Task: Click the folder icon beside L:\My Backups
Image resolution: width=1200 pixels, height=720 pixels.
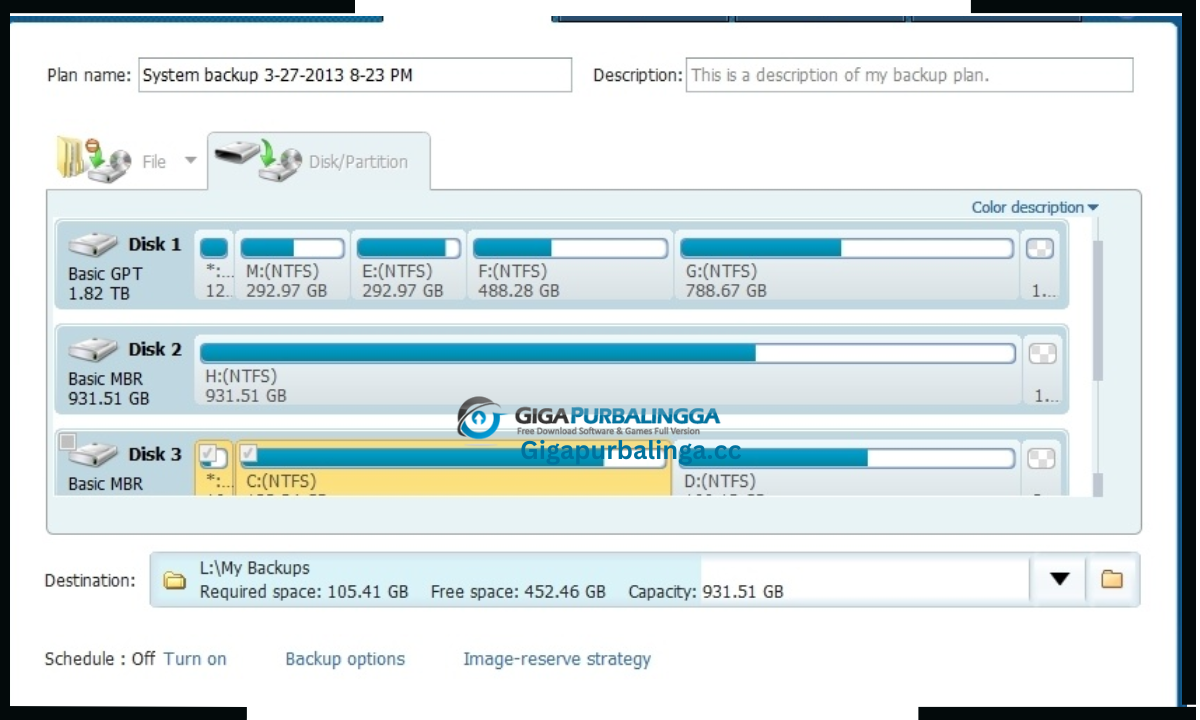Action: 175,580
